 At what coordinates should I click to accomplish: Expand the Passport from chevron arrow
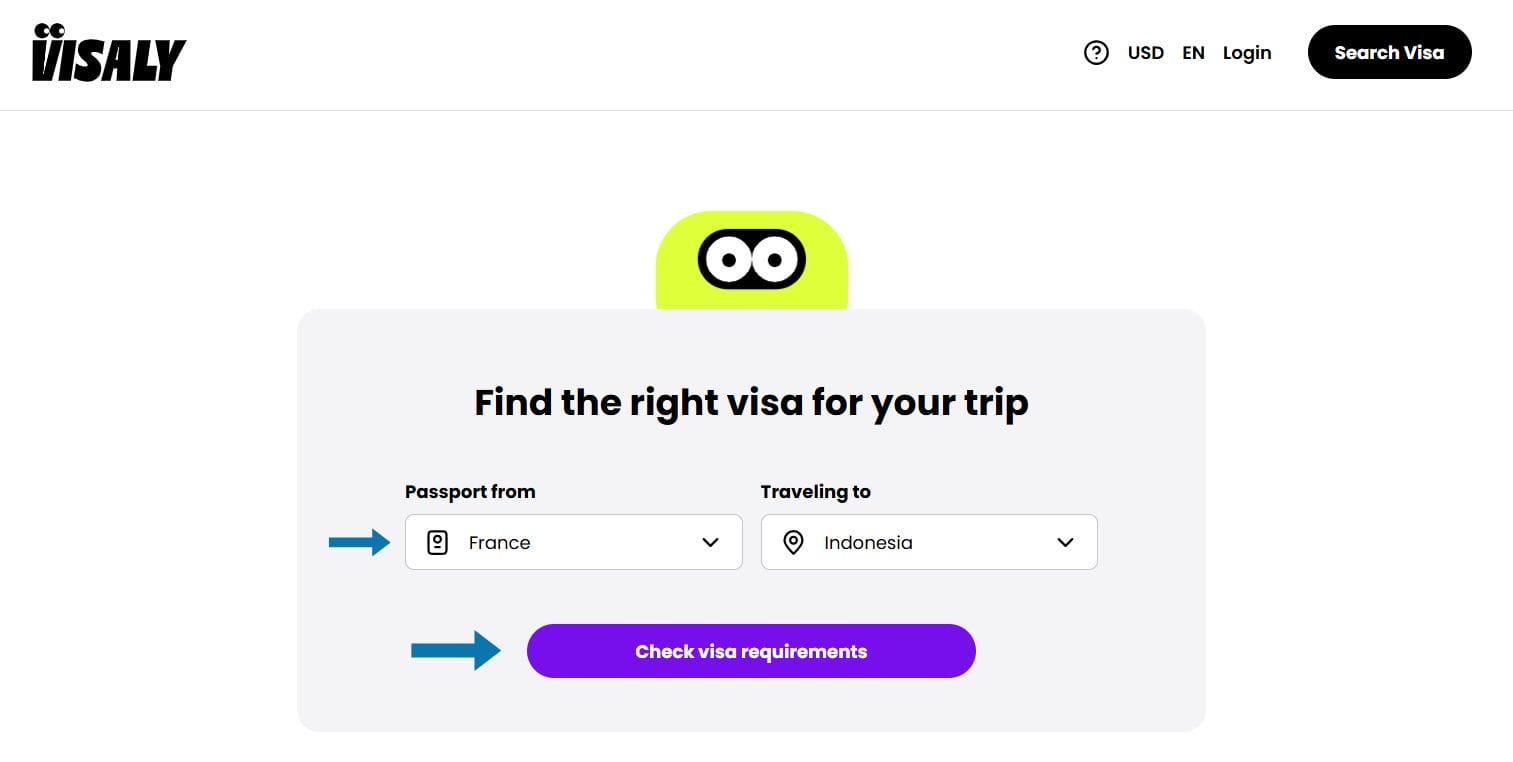[x=710, y=543]
